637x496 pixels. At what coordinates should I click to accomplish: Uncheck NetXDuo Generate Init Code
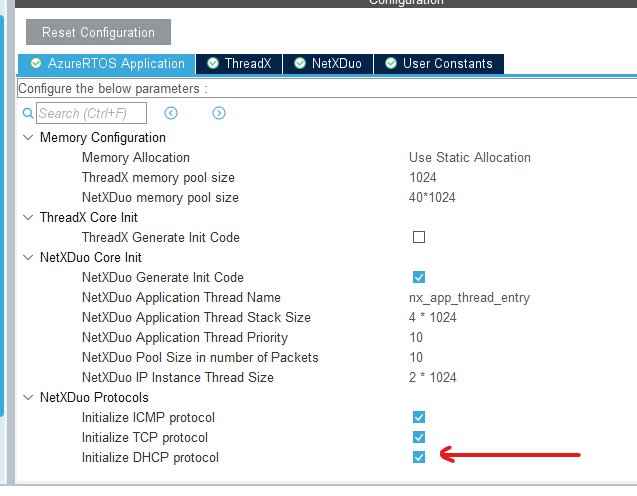pos(419,277)
